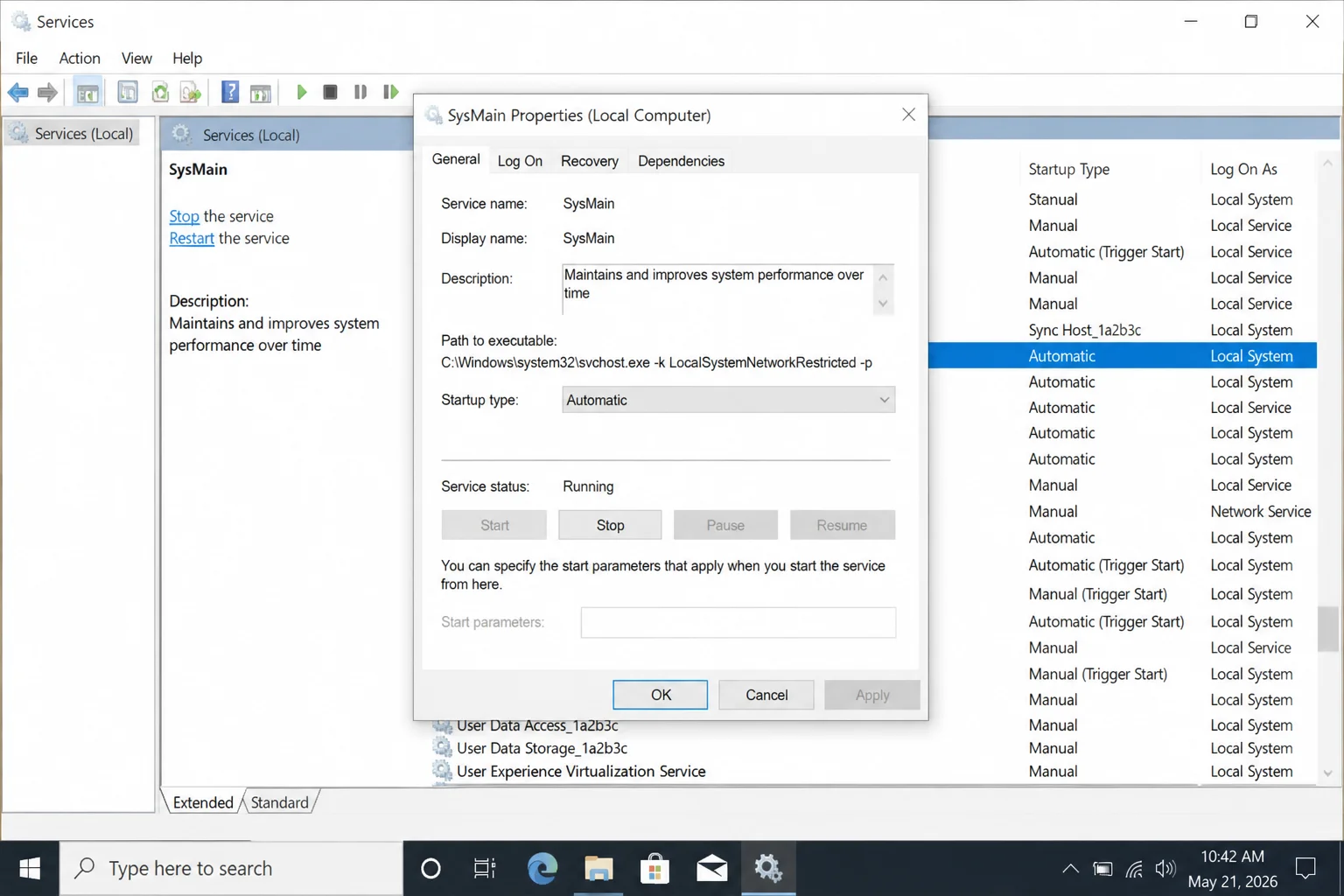Click the Services gear icon on the taskbar
This screenshot has width=1344, height=896.
(768, 868)
